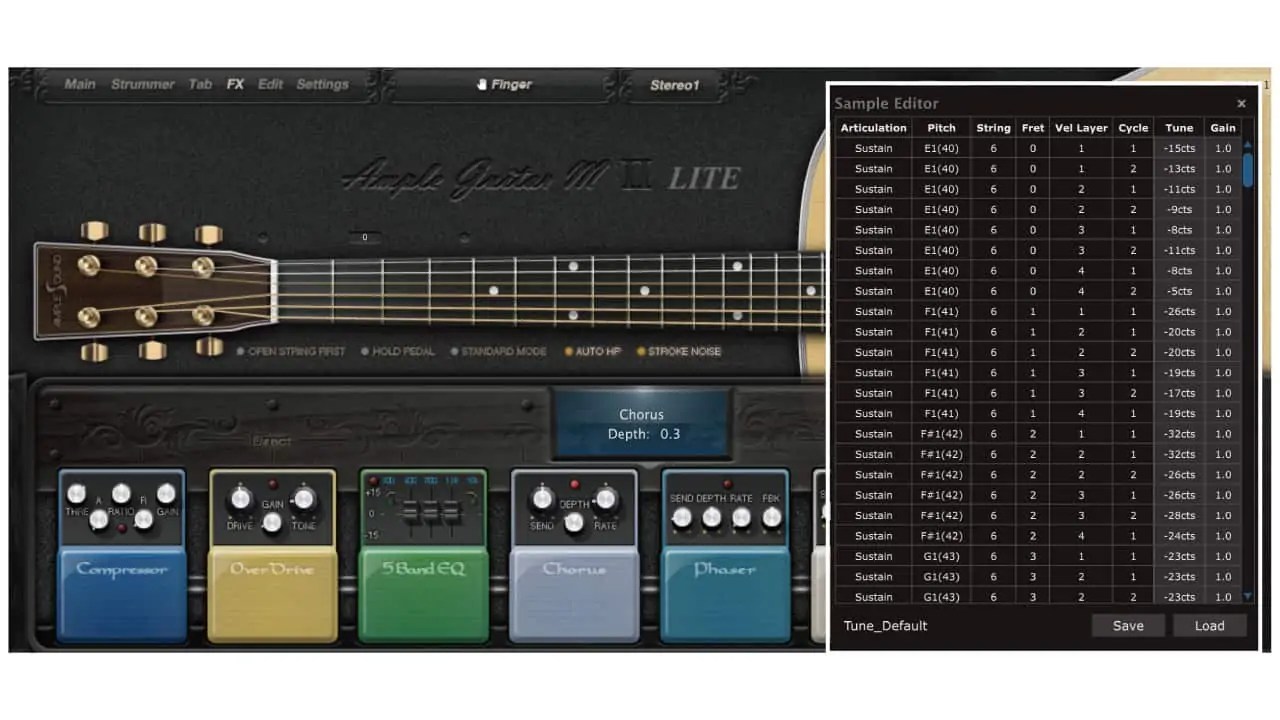
Task: Open the Main tab
Action: coord(80,85)
